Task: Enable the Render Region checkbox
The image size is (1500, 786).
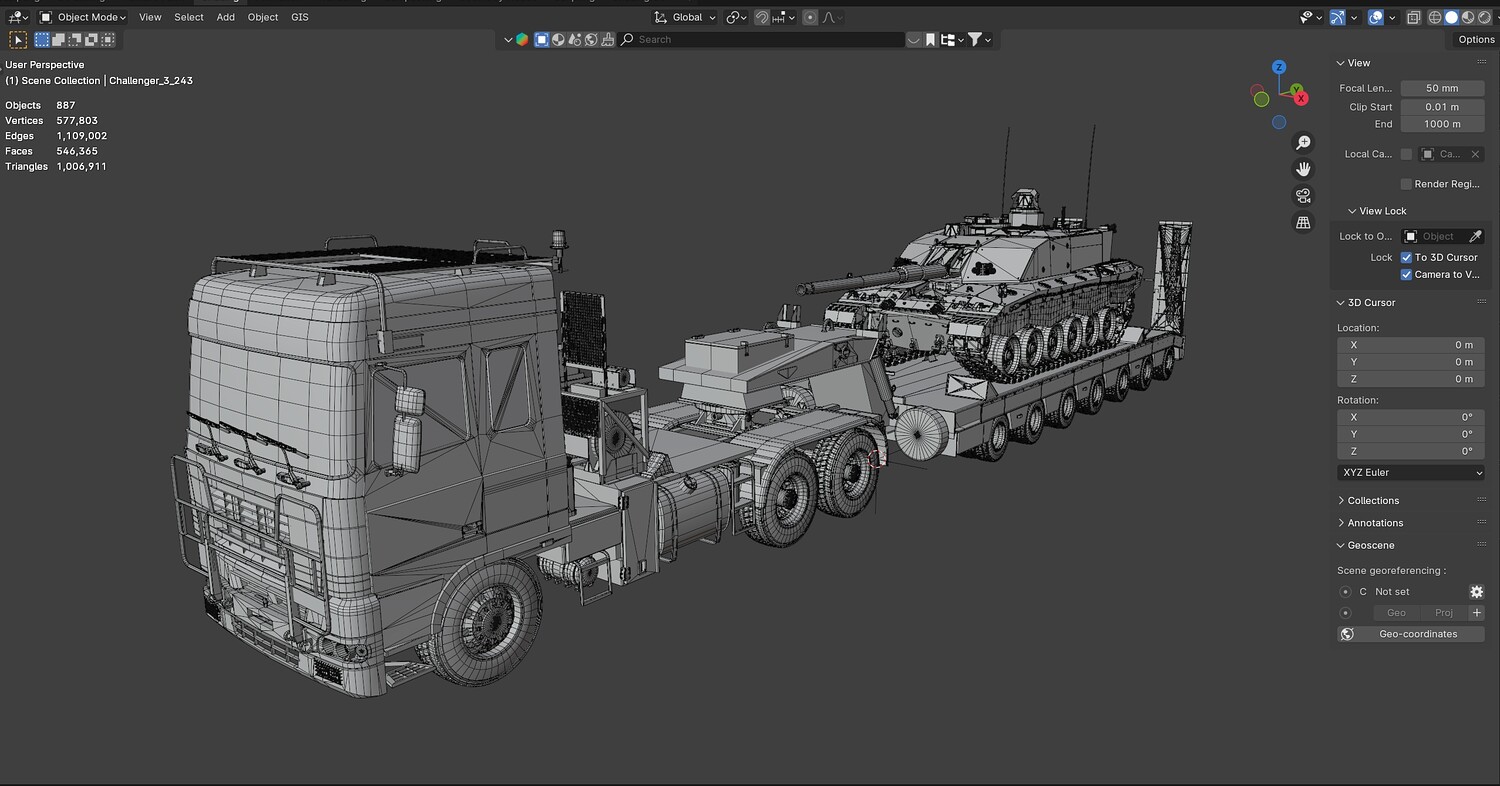Action: 1407,184
